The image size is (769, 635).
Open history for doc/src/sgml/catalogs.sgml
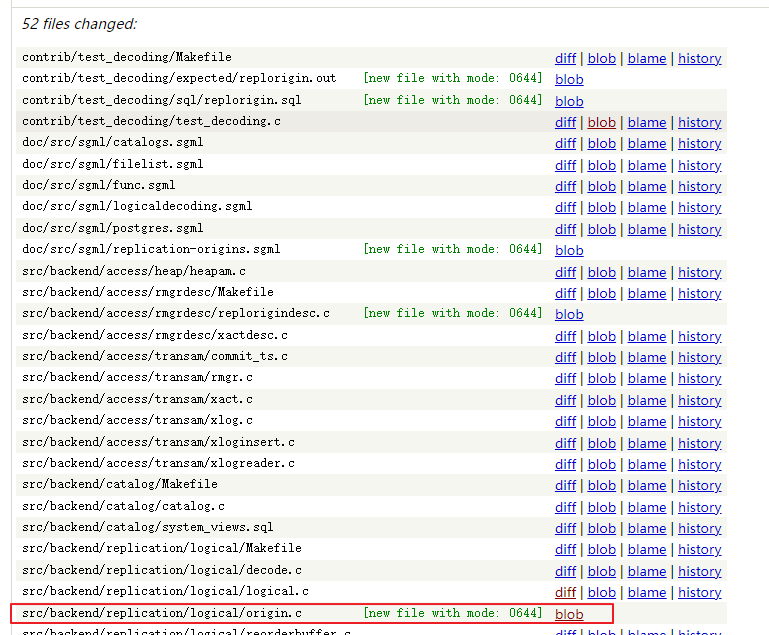coord(699,143)
